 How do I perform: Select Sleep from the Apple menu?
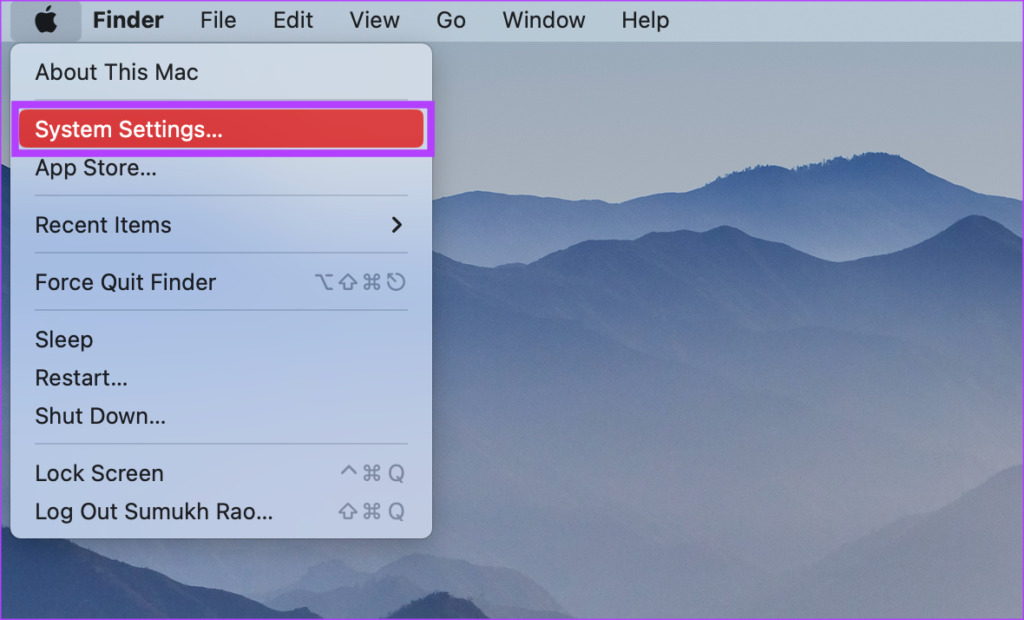(x=221, y=340)
